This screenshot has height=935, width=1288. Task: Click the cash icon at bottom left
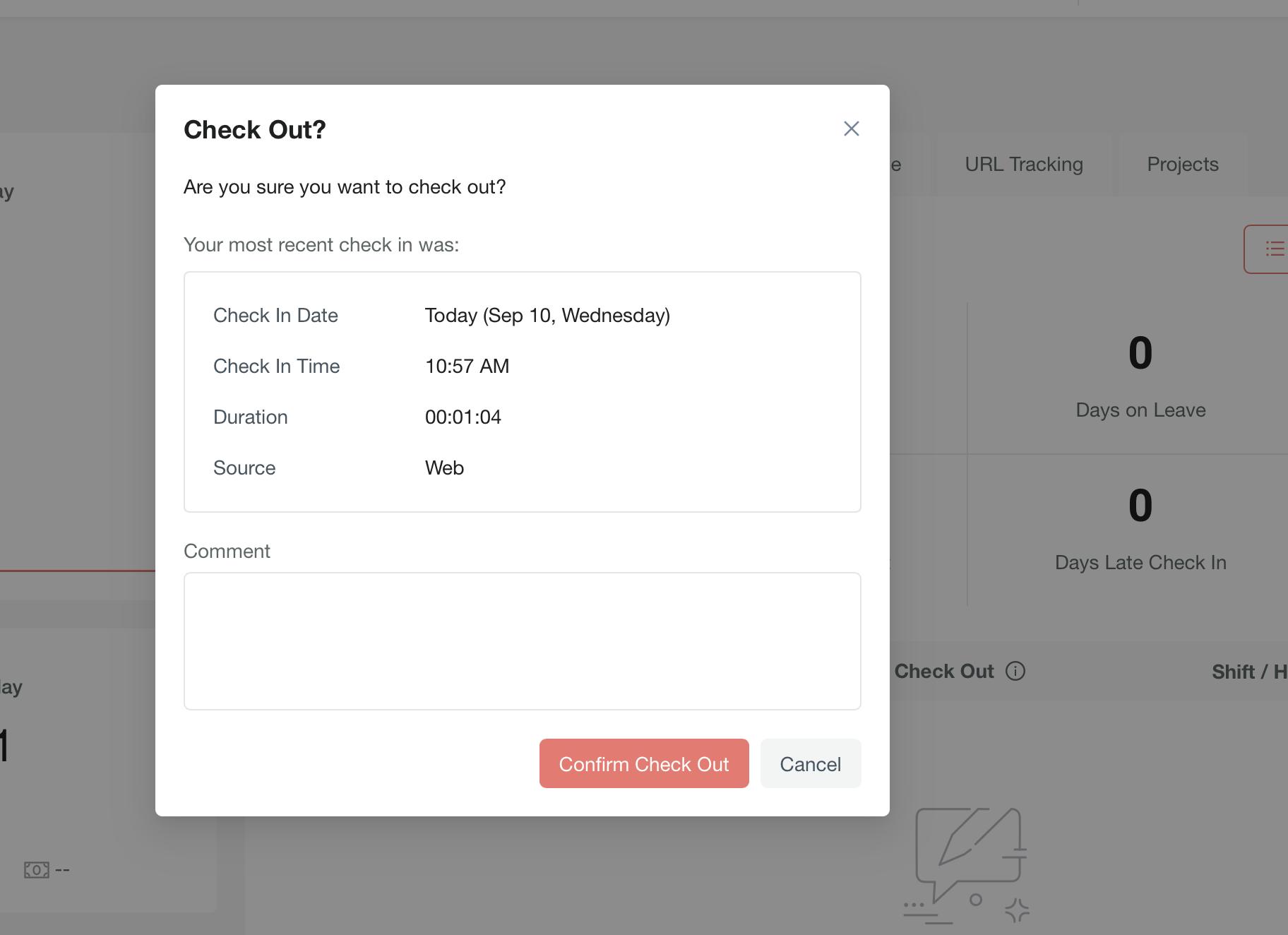[x=37, y=869]
